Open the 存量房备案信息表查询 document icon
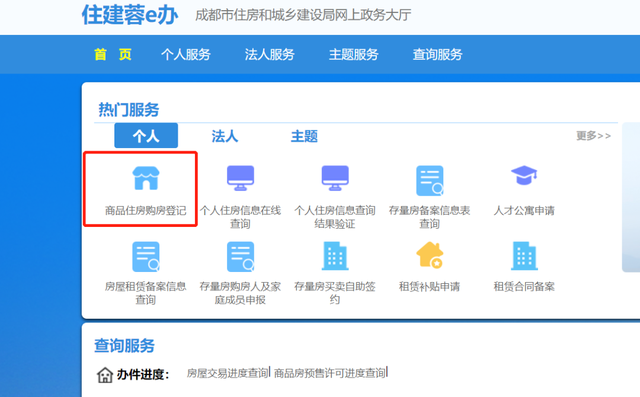The image size is (640, 397). pyautogui.click(x=430, y=180)
